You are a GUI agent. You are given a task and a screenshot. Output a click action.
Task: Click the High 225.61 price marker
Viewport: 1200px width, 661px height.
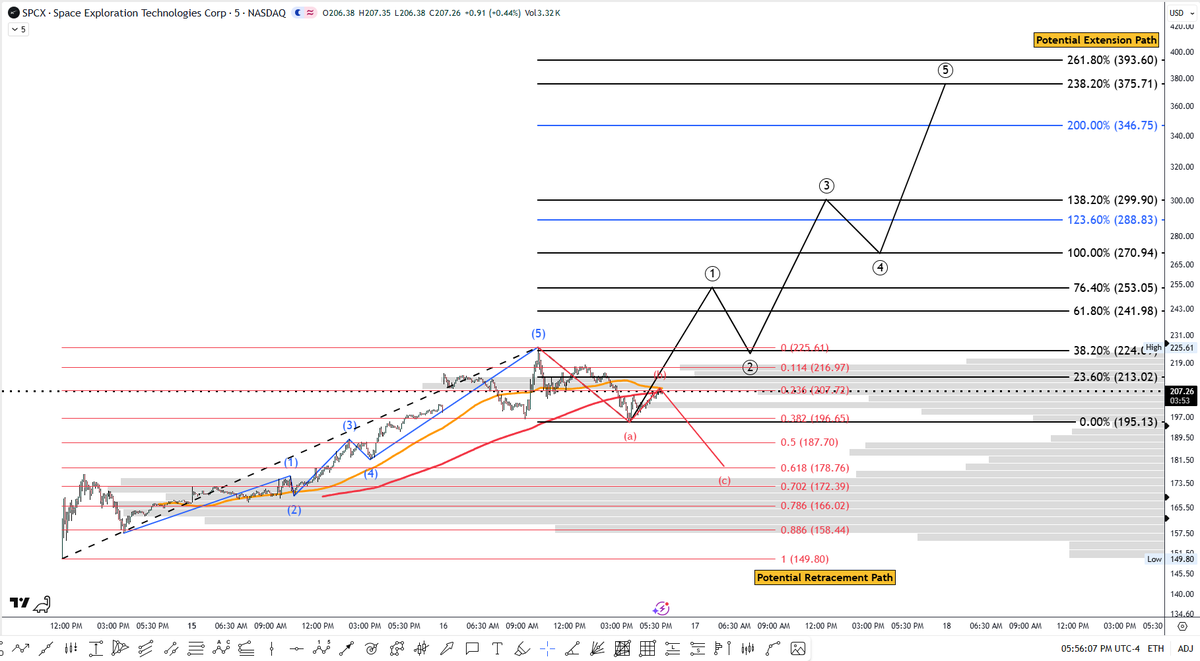(1172, 347)
